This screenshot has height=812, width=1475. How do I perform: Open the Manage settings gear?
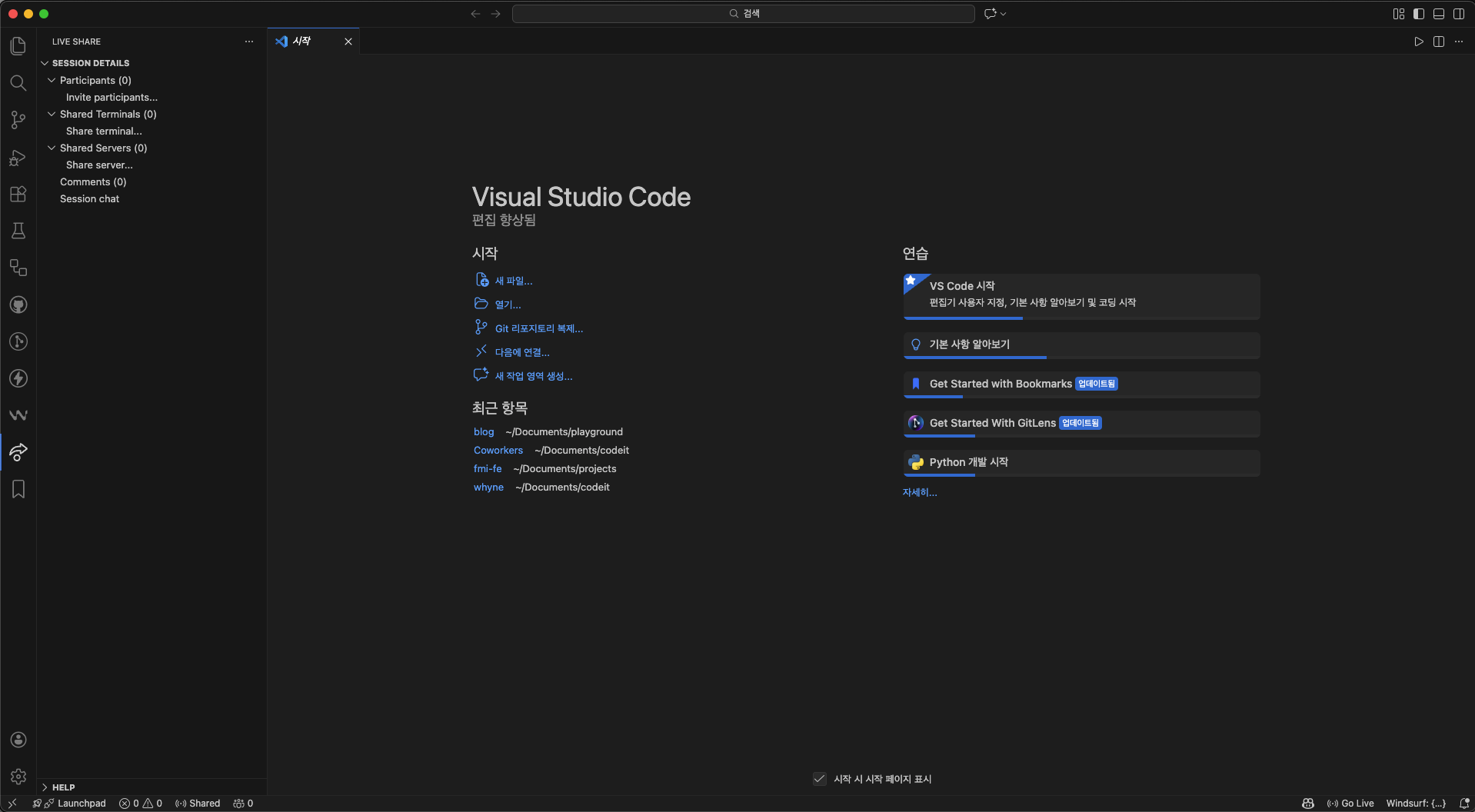click(x=18, y=777)
